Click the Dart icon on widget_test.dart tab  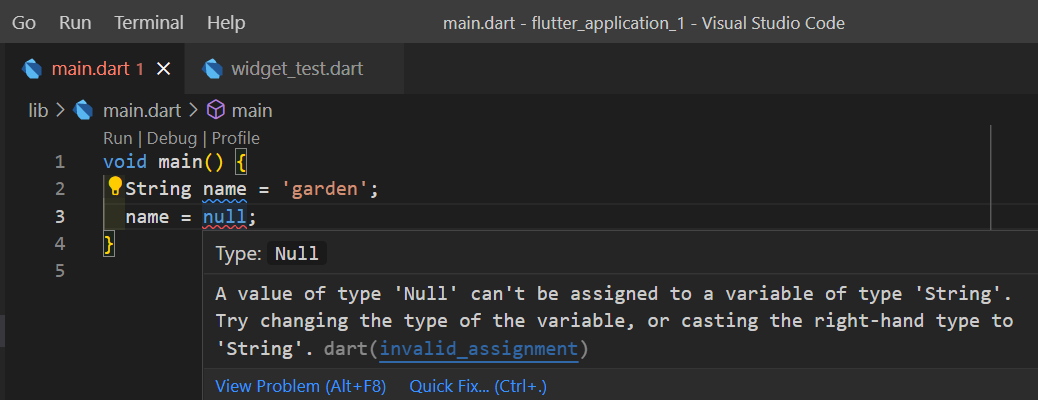(x=212, y=69)
